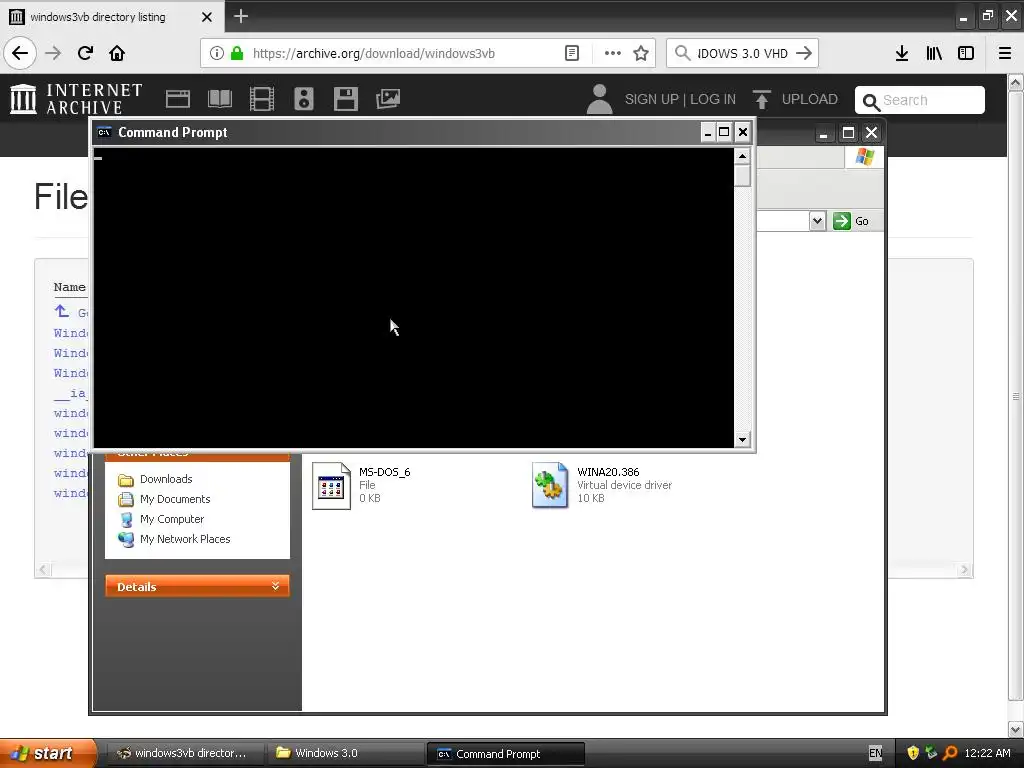Click the browser page scroll up arrow
Viewport: 1024px width, 768px height.
1016,82
